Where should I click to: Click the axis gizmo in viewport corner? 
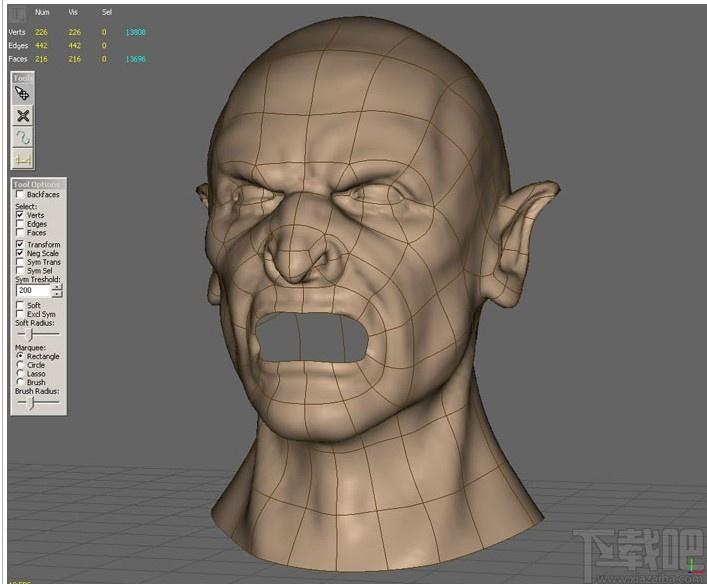click(695, 566)
